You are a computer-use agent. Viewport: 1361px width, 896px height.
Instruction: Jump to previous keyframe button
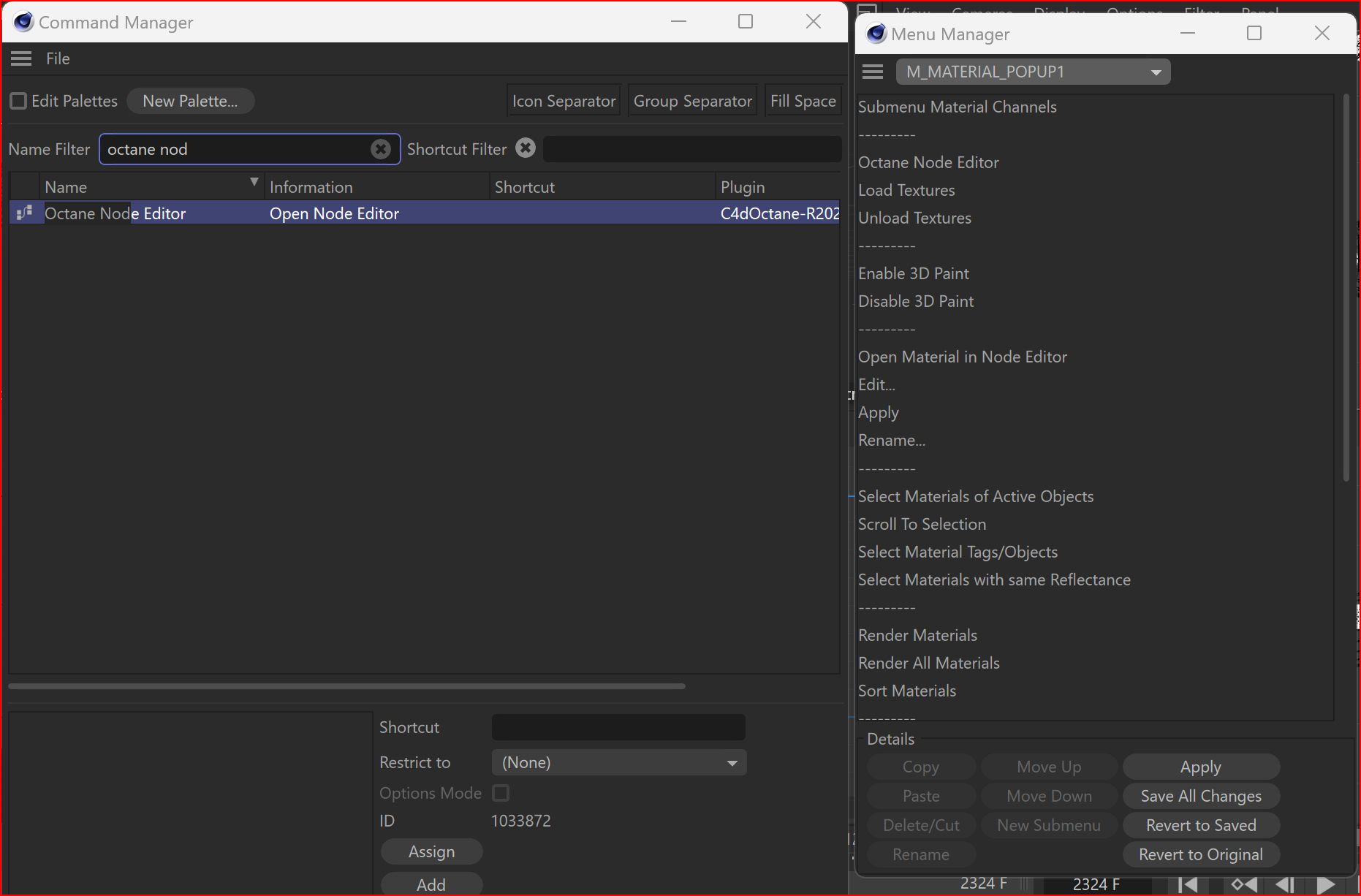pyautogui.click(x=1244, y=884)
